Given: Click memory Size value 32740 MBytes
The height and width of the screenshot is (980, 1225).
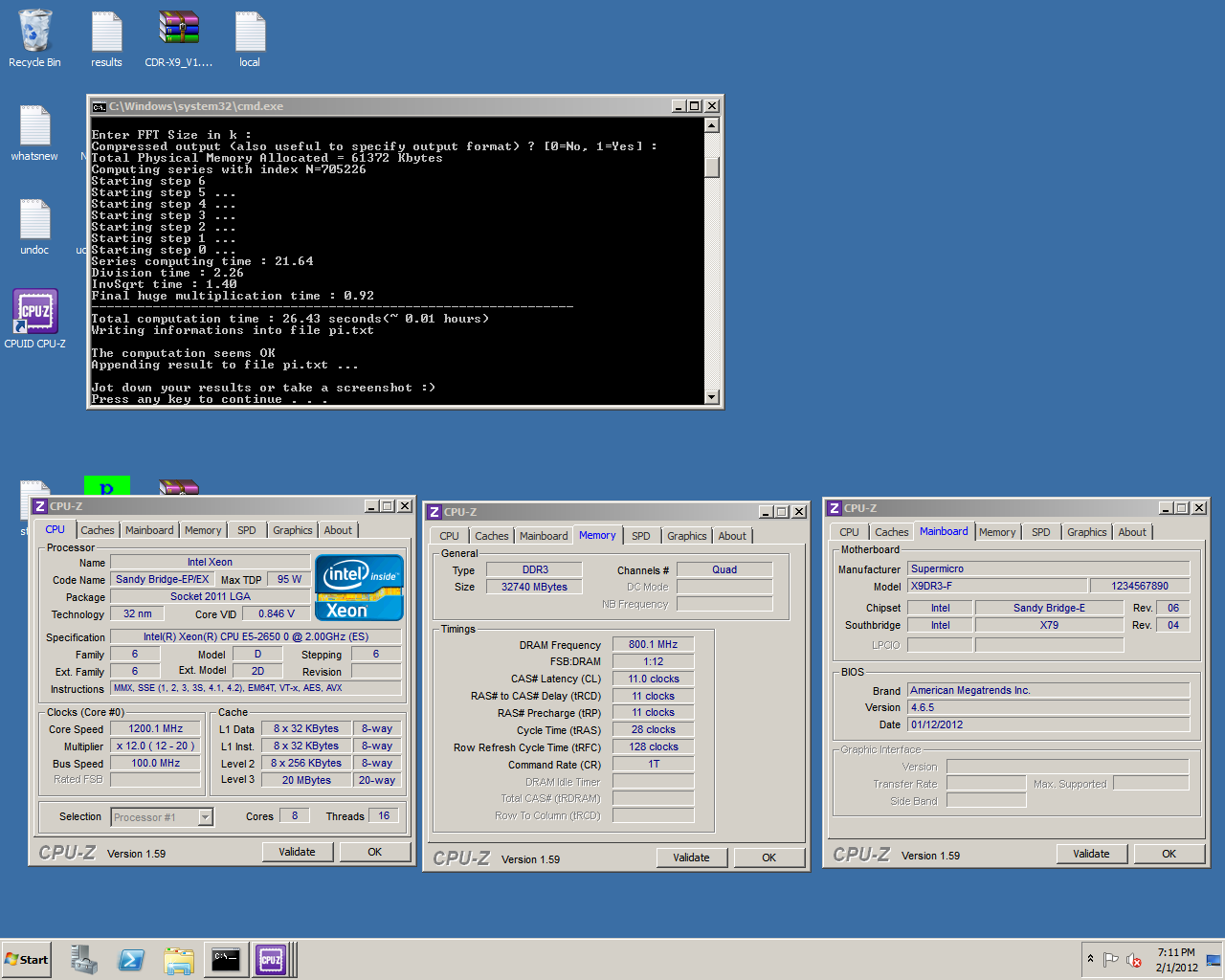Looking at the screenshot, I should [535, 587].
